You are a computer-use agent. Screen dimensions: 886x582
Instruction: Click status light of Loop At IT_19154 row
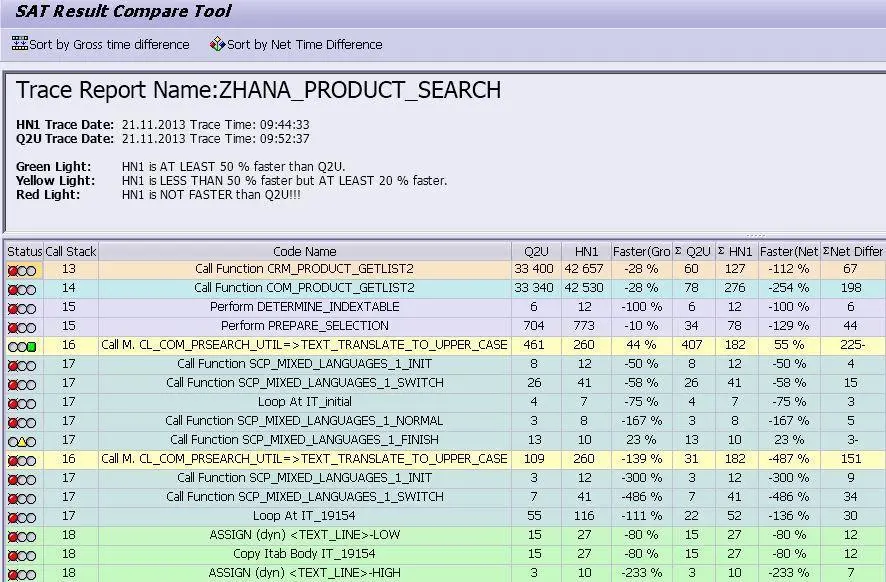coord(21,518)
